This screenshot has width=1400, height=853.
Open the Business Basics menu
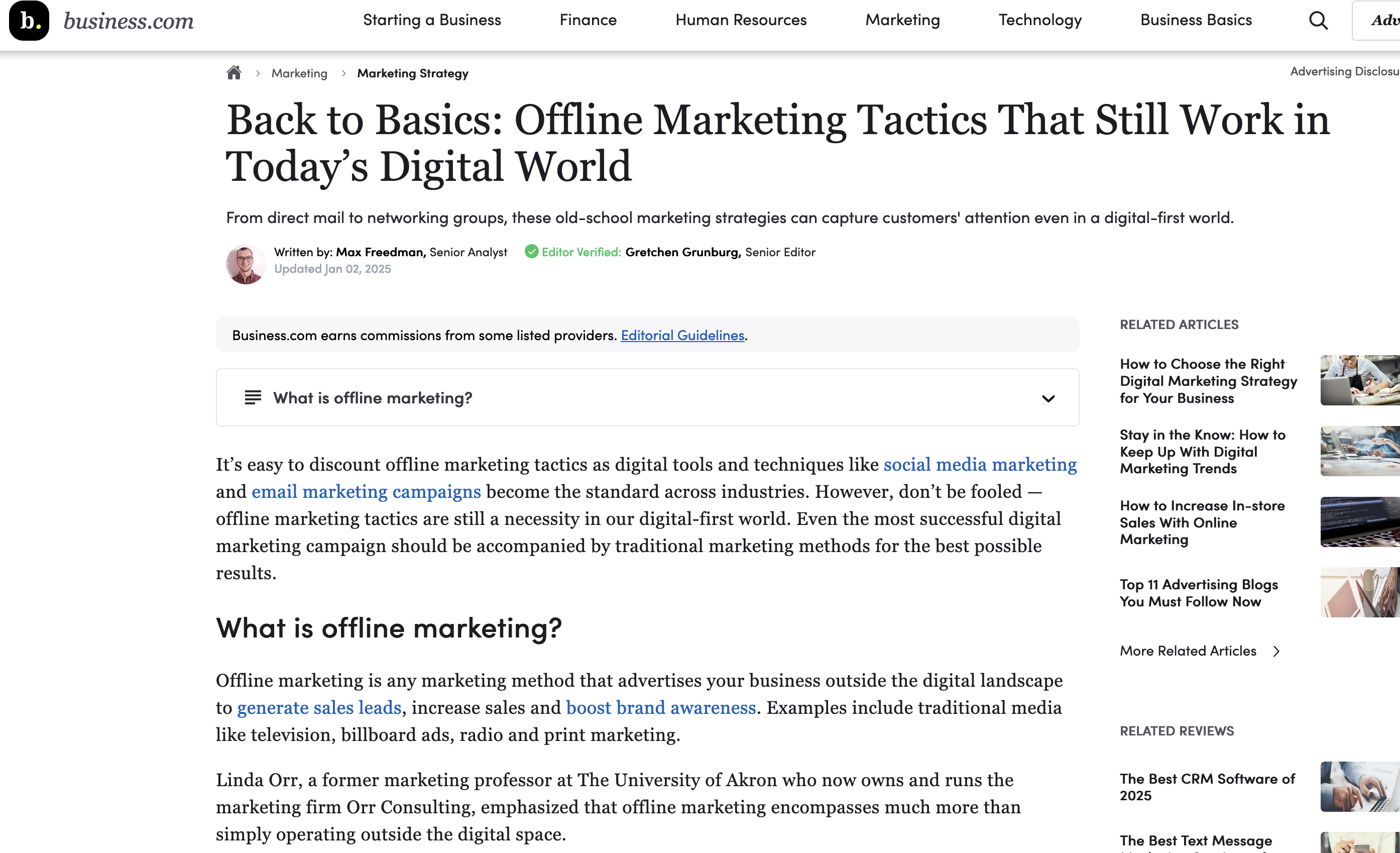[x=1196, y=20]
